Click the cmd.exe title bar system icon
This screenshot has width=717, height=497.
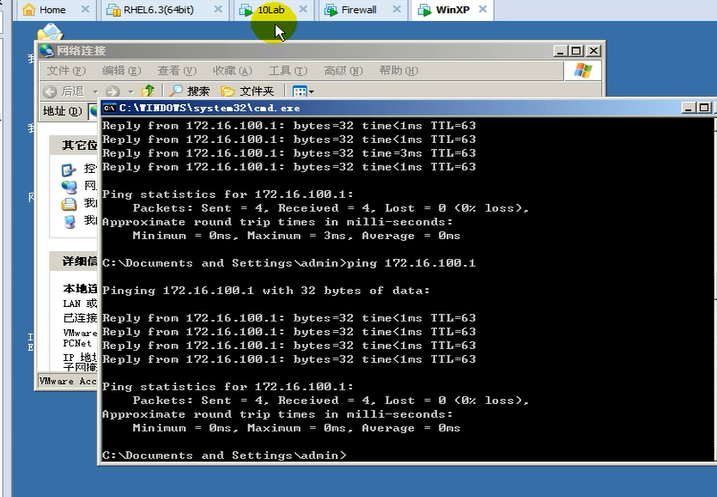pyautogui.click(x=108, y=107)
